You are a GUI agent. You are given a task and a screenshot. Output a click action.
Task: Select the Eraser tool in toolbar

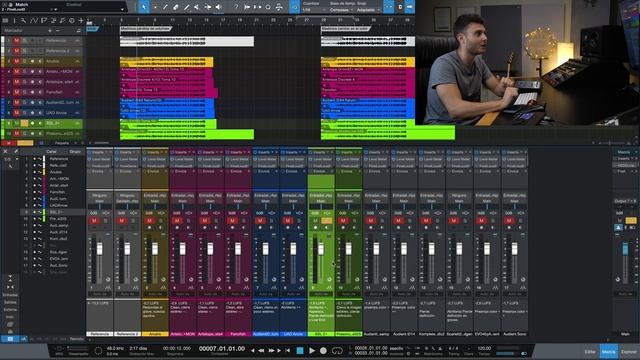pos(176,7)
